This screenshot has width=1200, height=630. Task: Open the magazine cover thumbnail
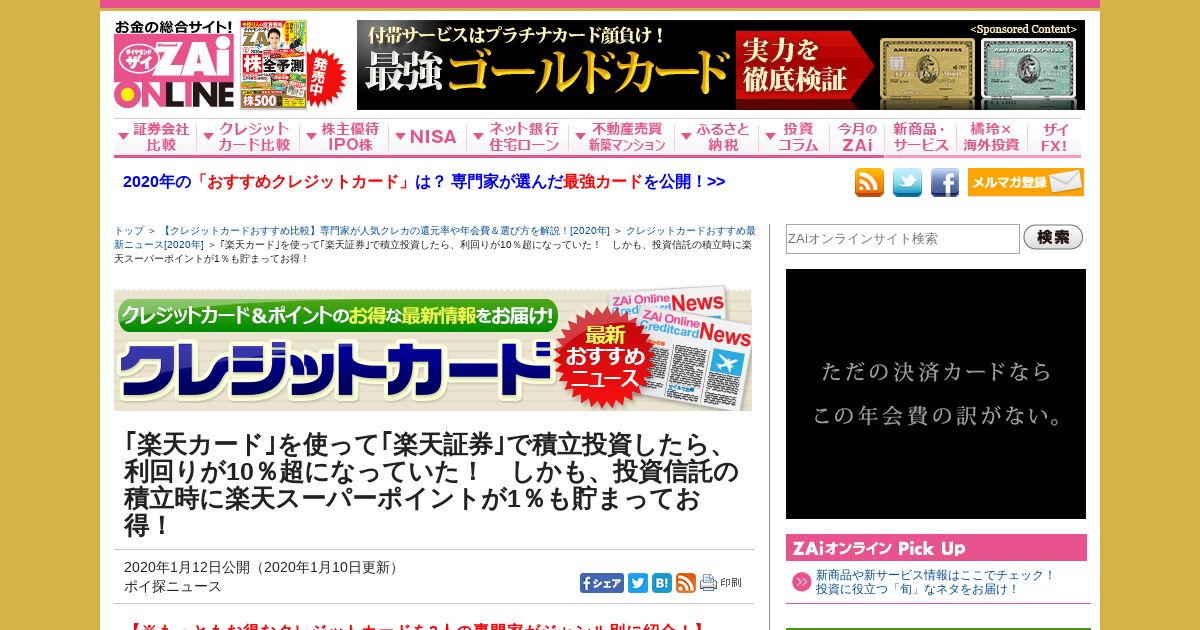click(x=274, y=64)
